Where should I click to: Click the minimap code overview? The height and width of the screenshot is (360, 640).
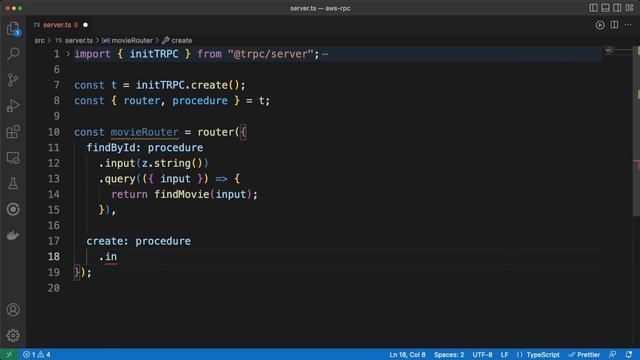618,51
